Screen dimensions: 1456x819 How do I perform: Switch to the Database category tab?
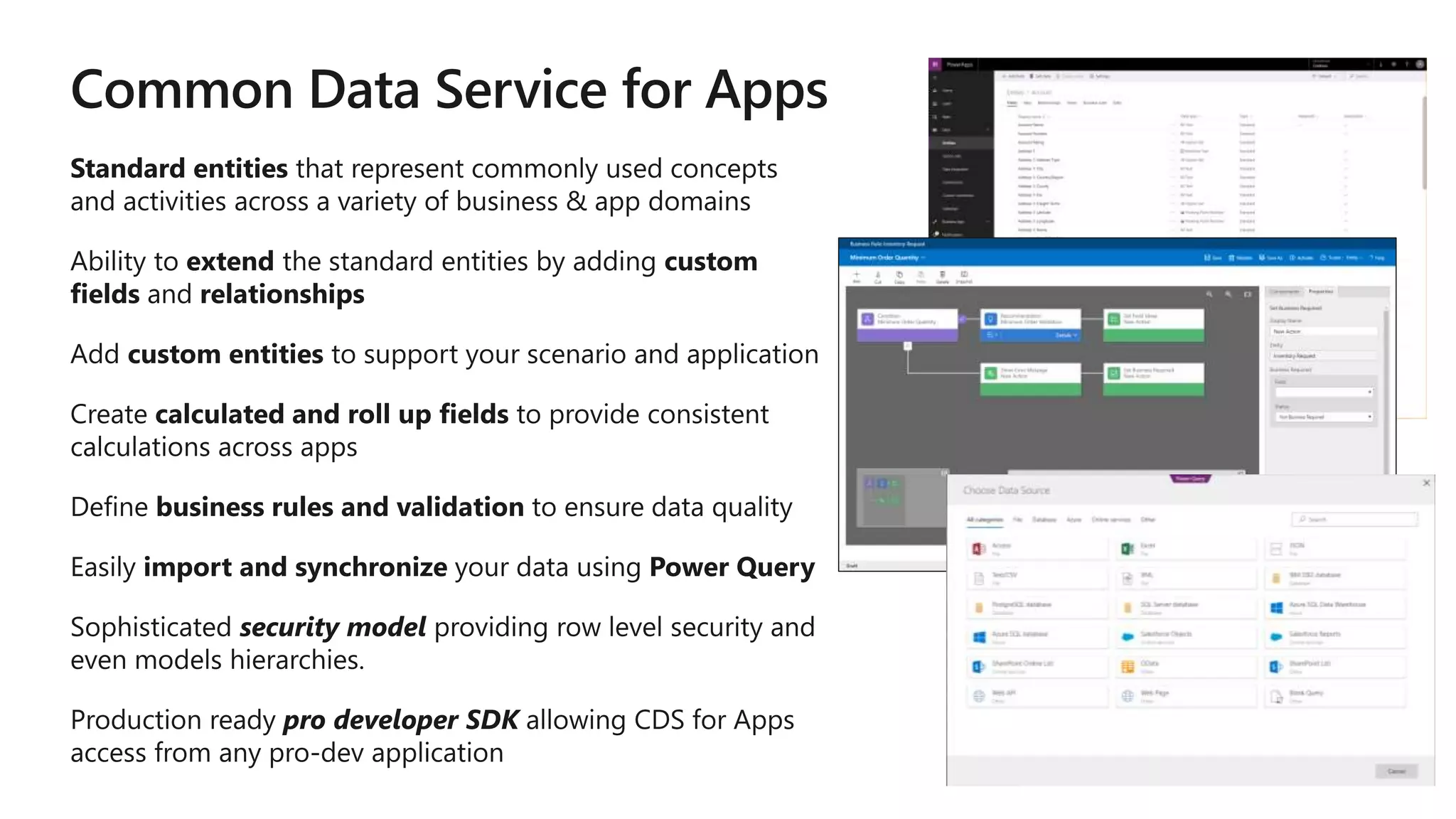point(1044,520)
